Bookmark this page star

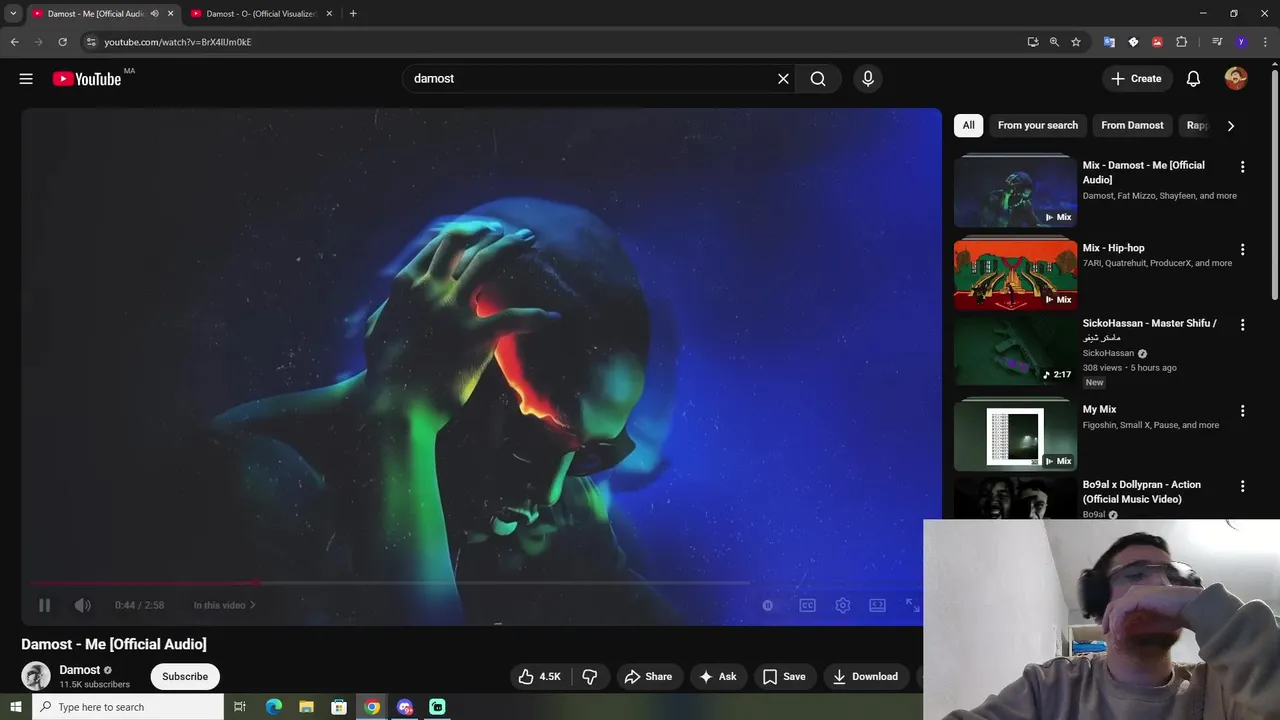[1076, 42]
